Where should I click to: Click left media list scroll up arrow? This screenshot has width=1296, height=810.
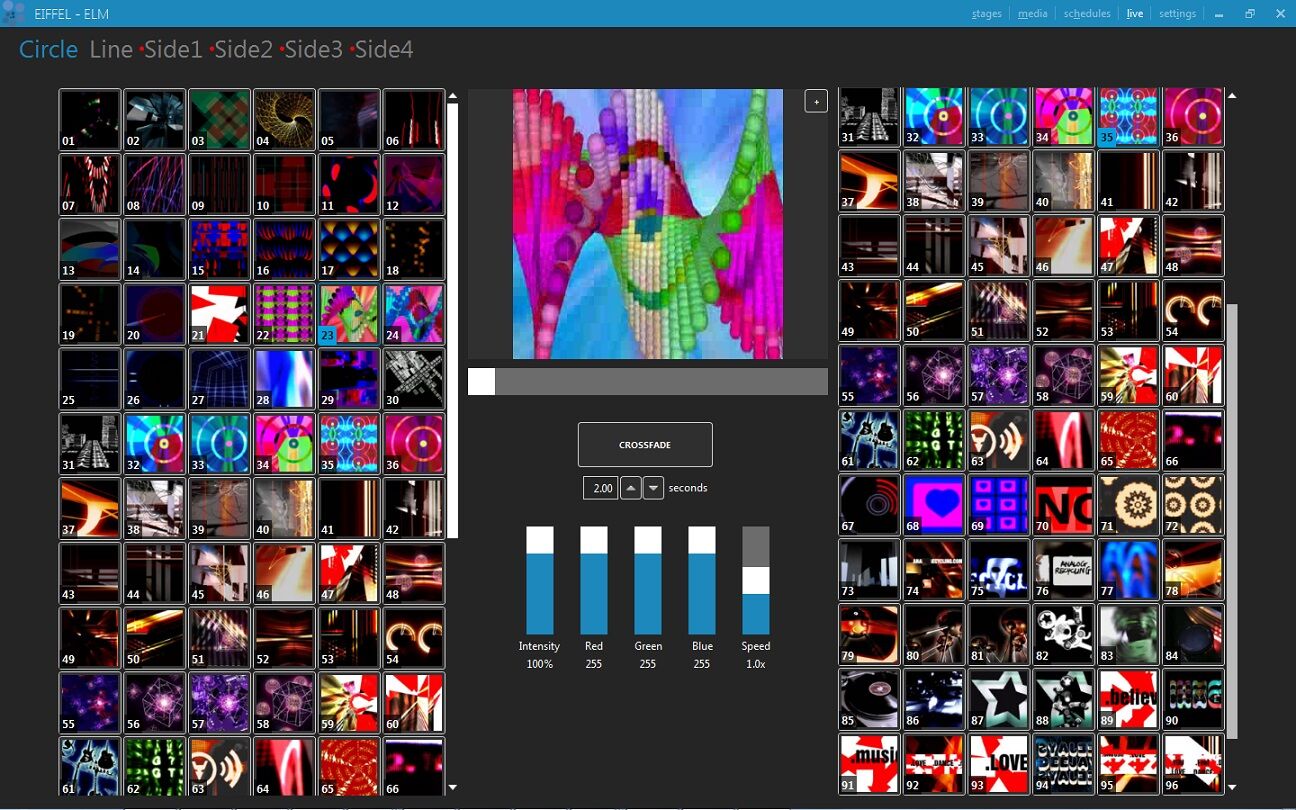point(453,96)
